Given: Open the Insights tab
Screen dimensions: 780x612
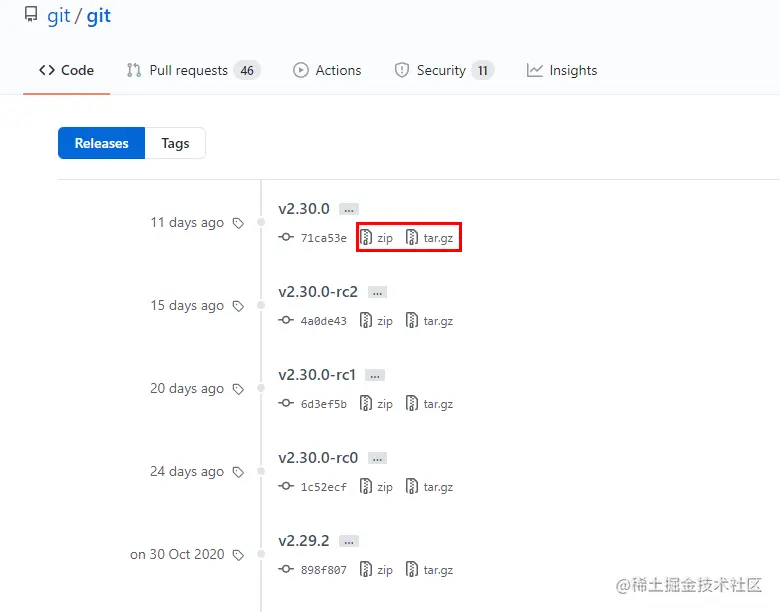Looking at the screenshot, I should pos(562,70).
